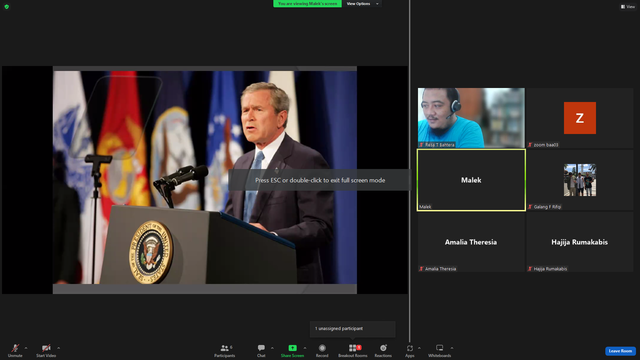
Task: Open the Reactions picker
Action: [383, 350]
